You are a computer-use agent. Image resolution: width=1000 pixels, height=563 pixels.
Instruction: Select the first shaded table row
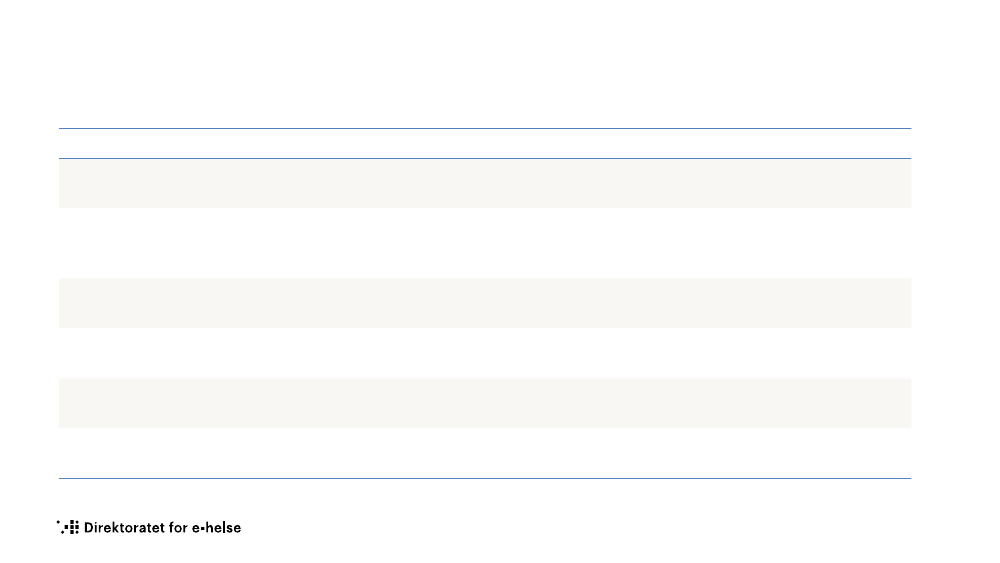[485, 183]
